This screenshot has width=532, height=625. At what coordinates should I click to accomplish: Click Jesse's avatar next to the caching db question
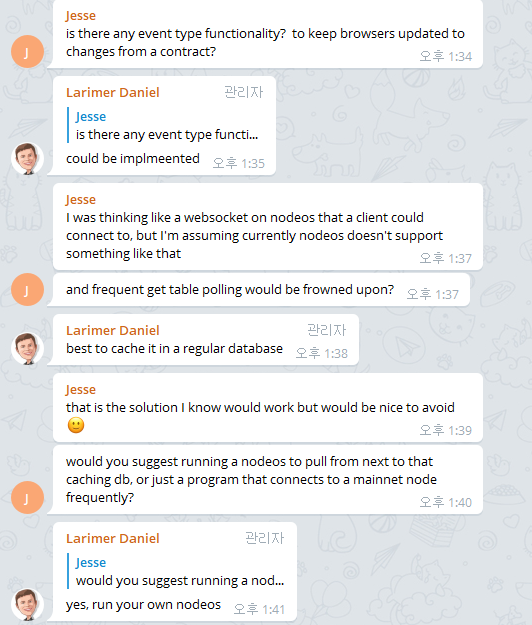(27, 497)
